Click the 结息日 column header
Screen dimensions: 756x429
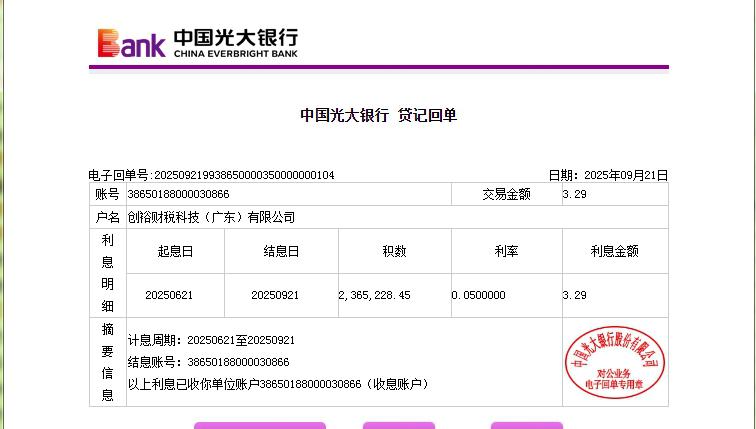tap(281, 251)
